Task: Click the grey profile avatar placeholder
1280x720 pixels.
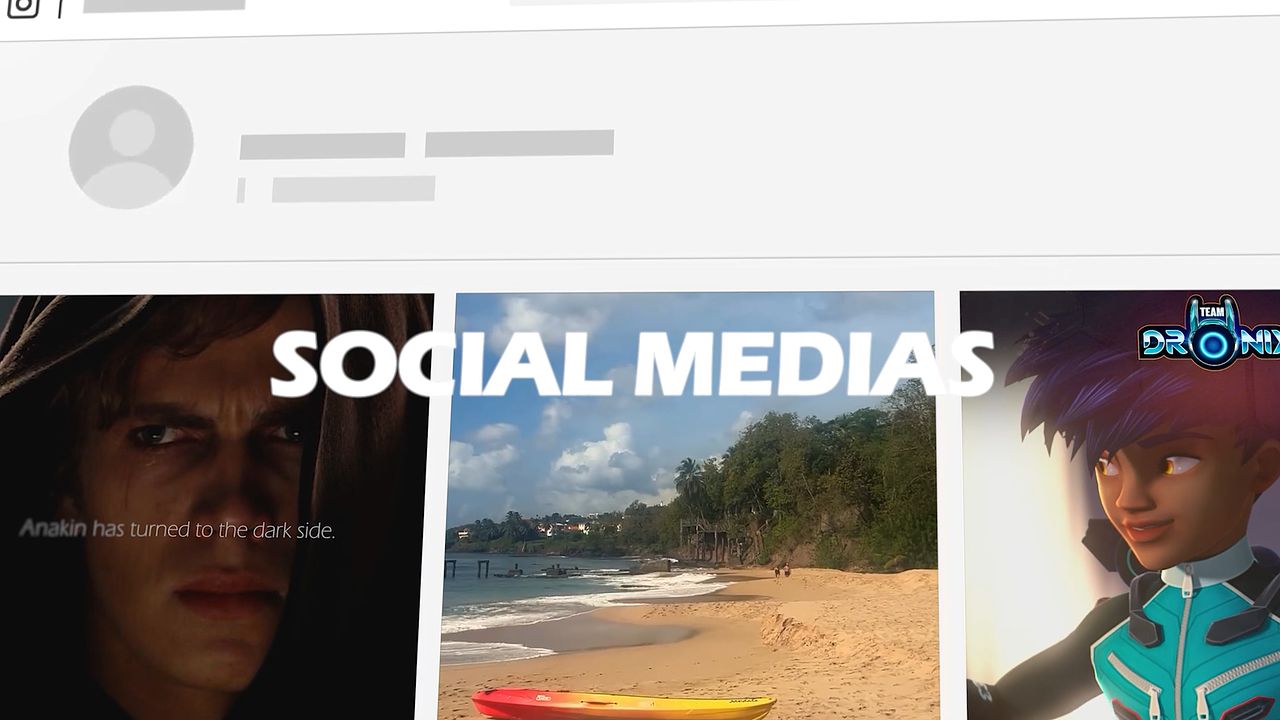Action: tap(131, 147)
